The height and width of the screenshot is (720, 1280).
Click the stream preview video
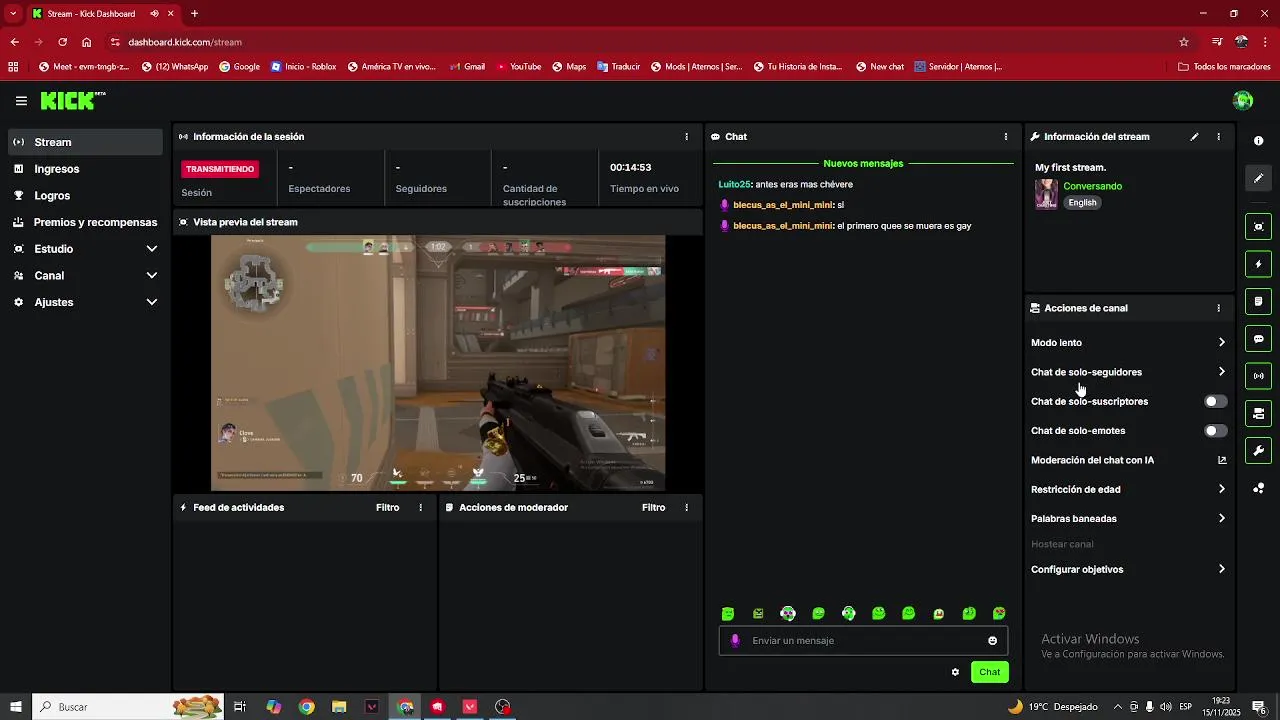(x=438, y=363)
